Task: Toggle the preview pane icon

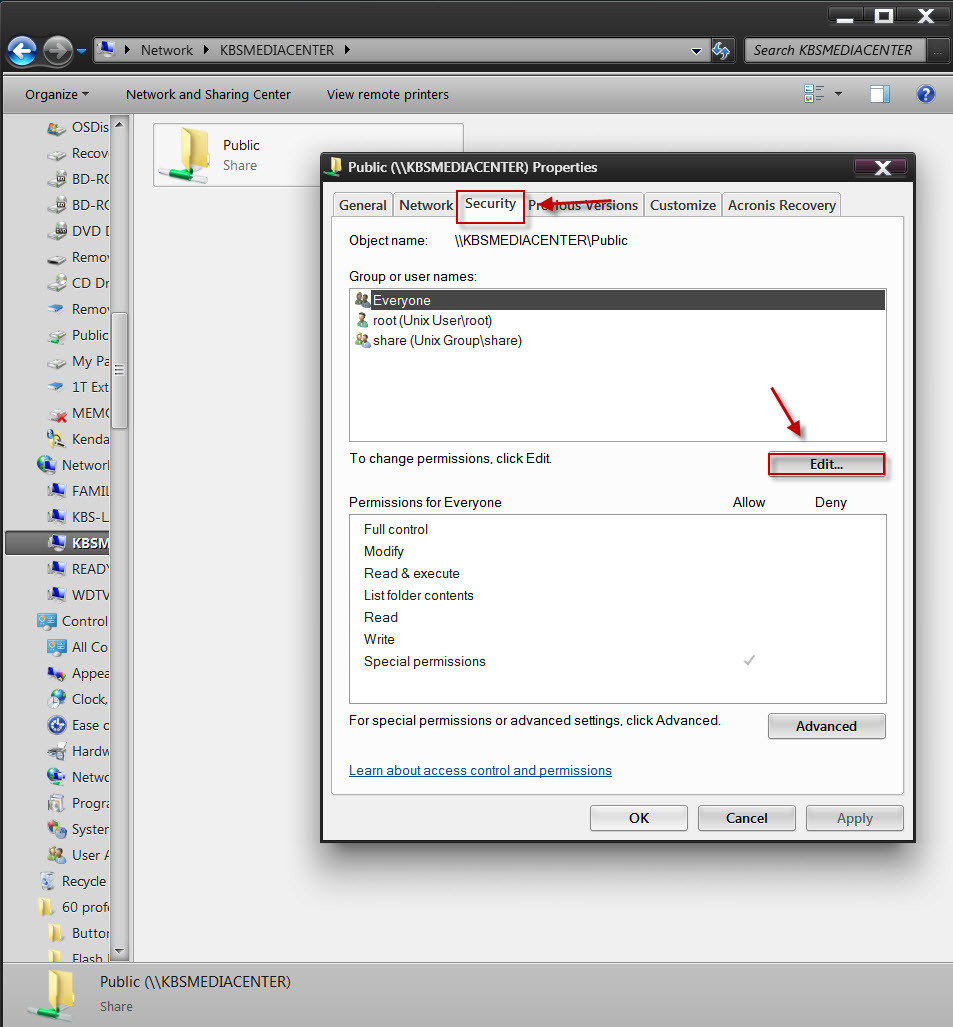Action: pyautogui.click(x=880, y=94)
